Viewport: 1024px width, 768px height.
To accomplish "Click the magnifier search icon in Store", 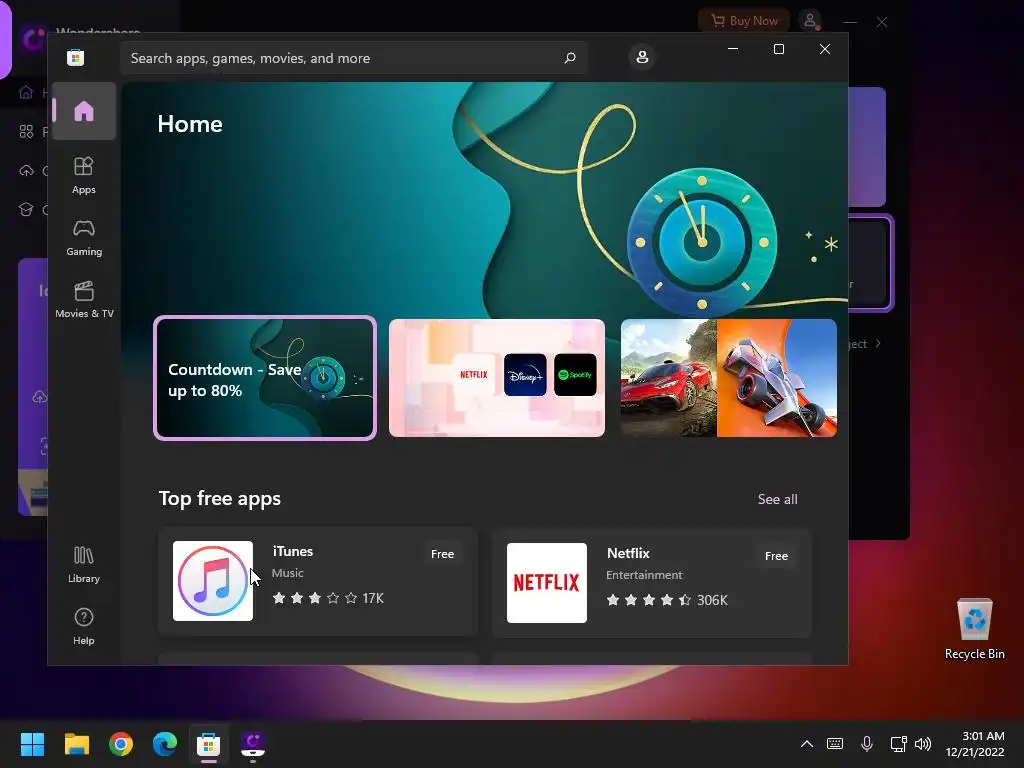I will 569,58.
